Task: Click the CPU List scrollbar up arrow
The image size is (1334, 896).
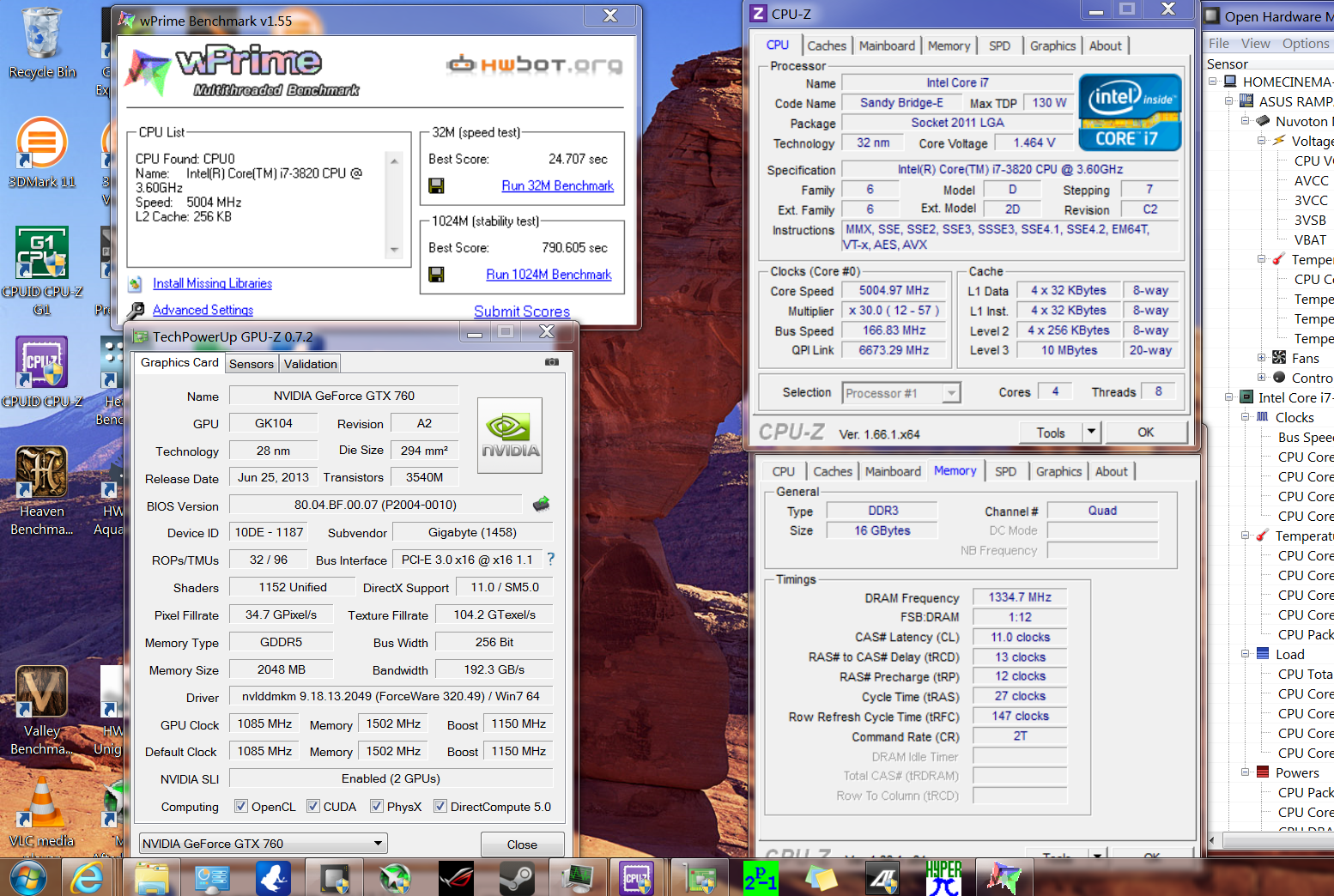Action: [x=394, y=160]
